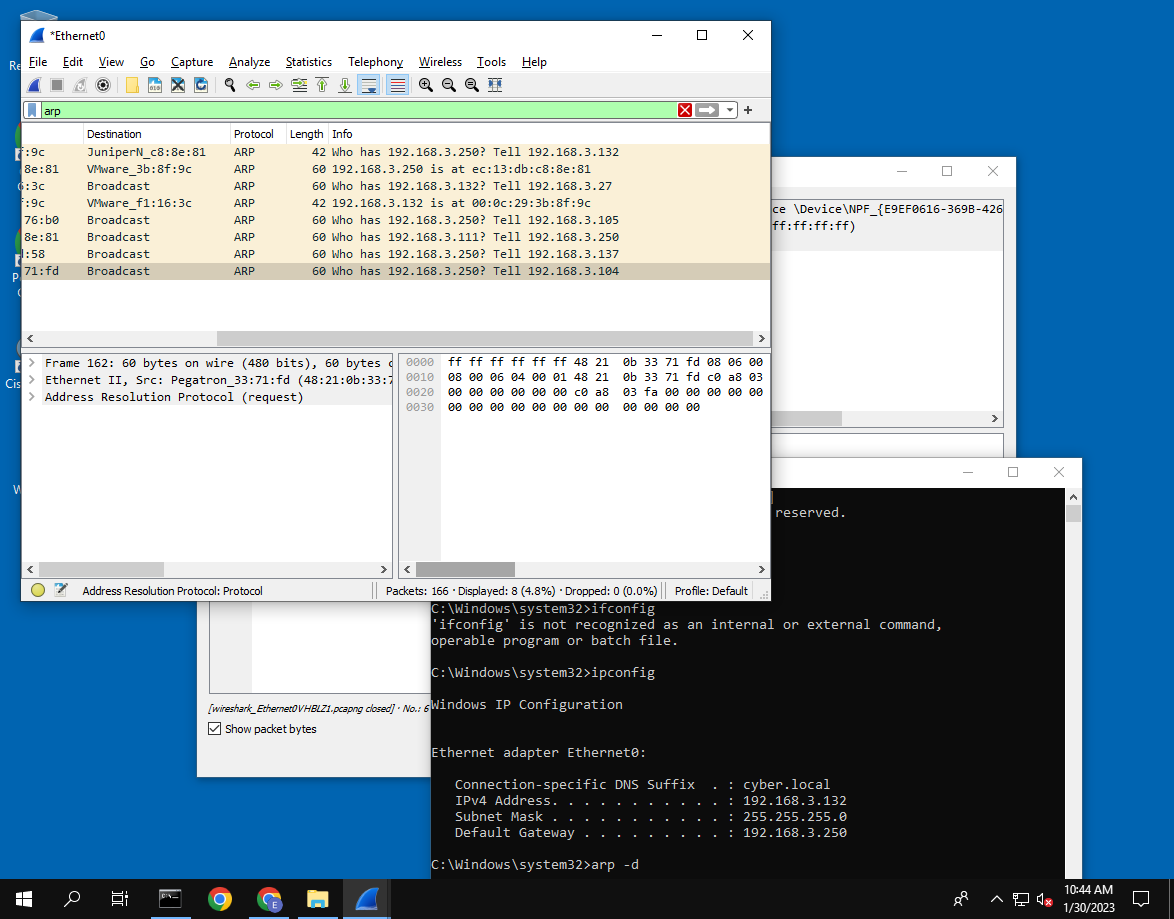Viewport: 1174px width, 919px height.
Task: Start capturing packets with the shark fin icon
Action: [34, 85]
